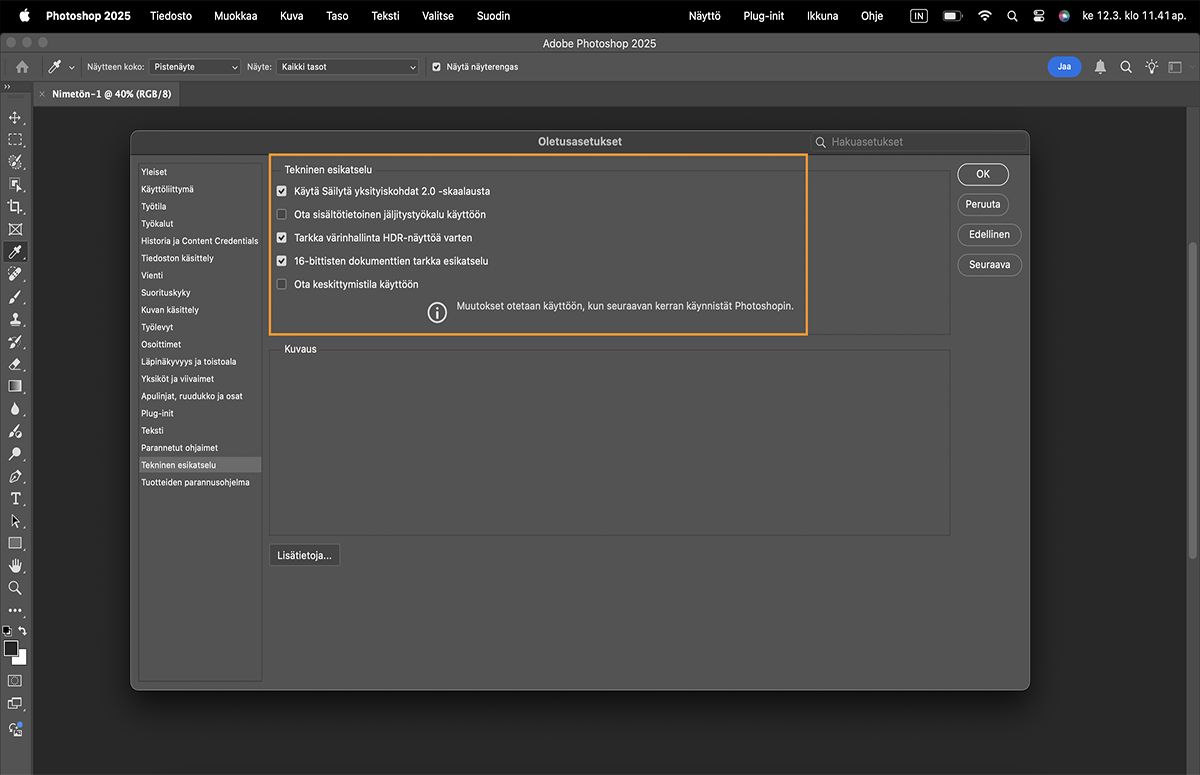Select the Rectangular Marquee tool
Screen dimensions: 1200x775
pyautogui.click(x=15, y=140)
